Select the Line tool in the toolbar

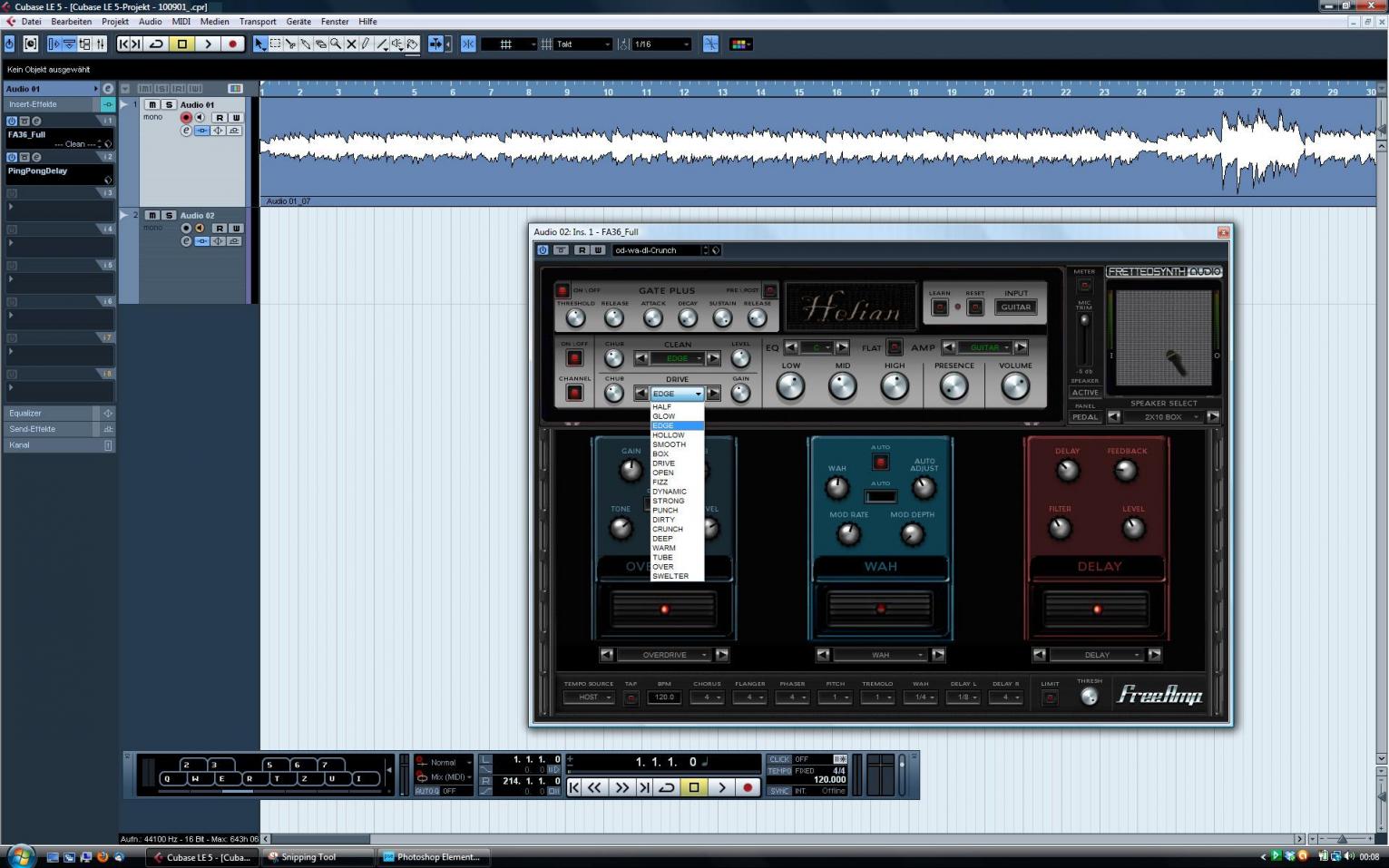[x=382, y=44]
